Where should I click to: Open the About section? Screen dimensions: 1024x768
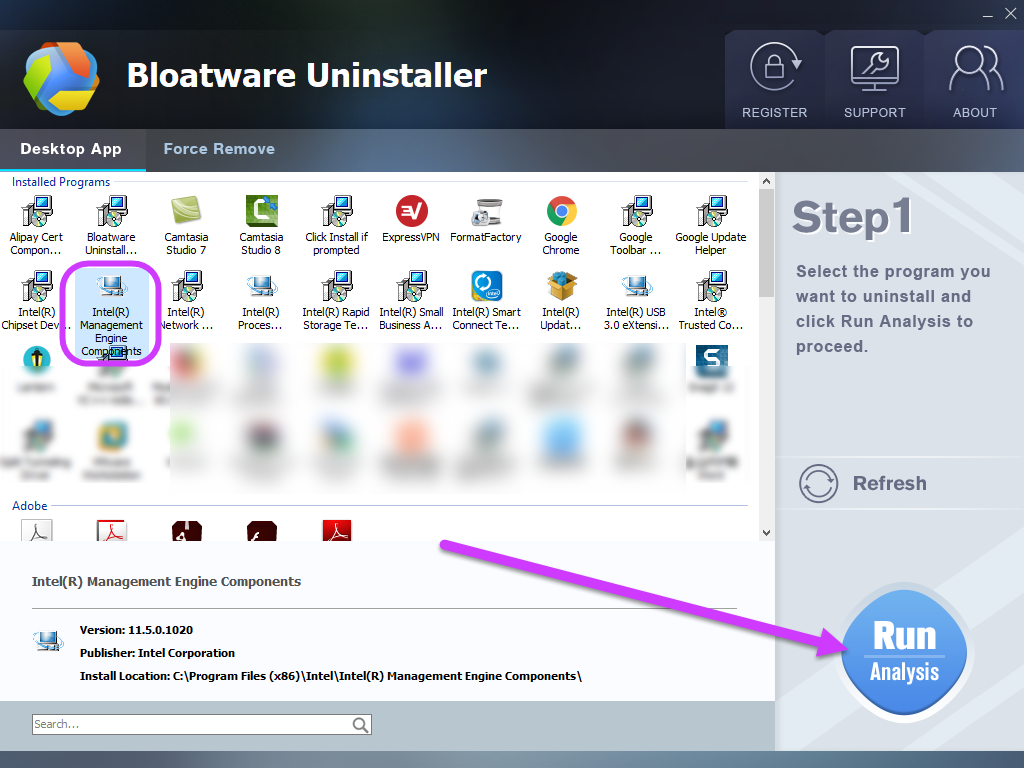974,80
